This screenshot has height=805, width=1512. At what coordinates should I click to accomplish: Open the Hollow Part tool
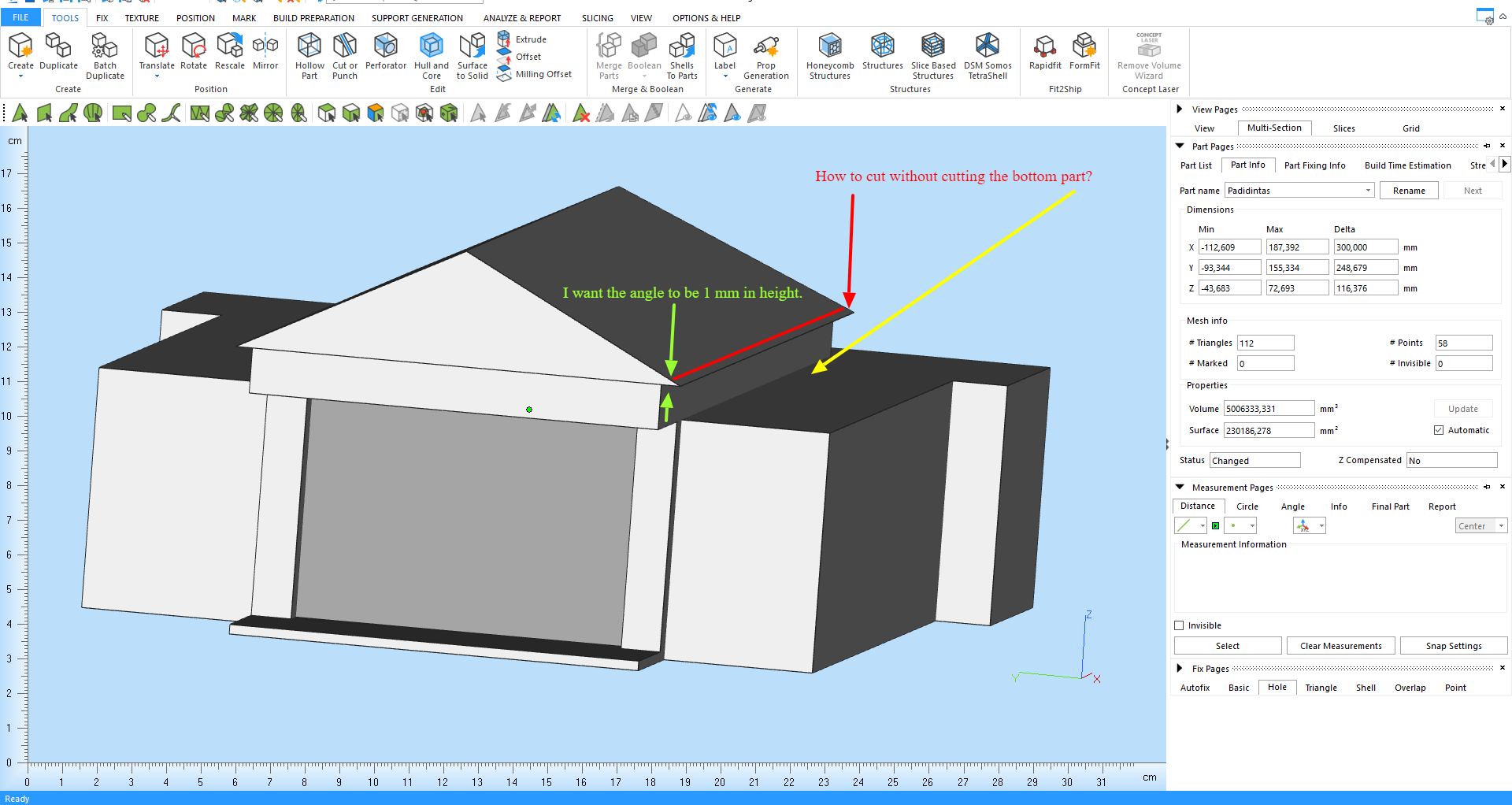(309, 55)
